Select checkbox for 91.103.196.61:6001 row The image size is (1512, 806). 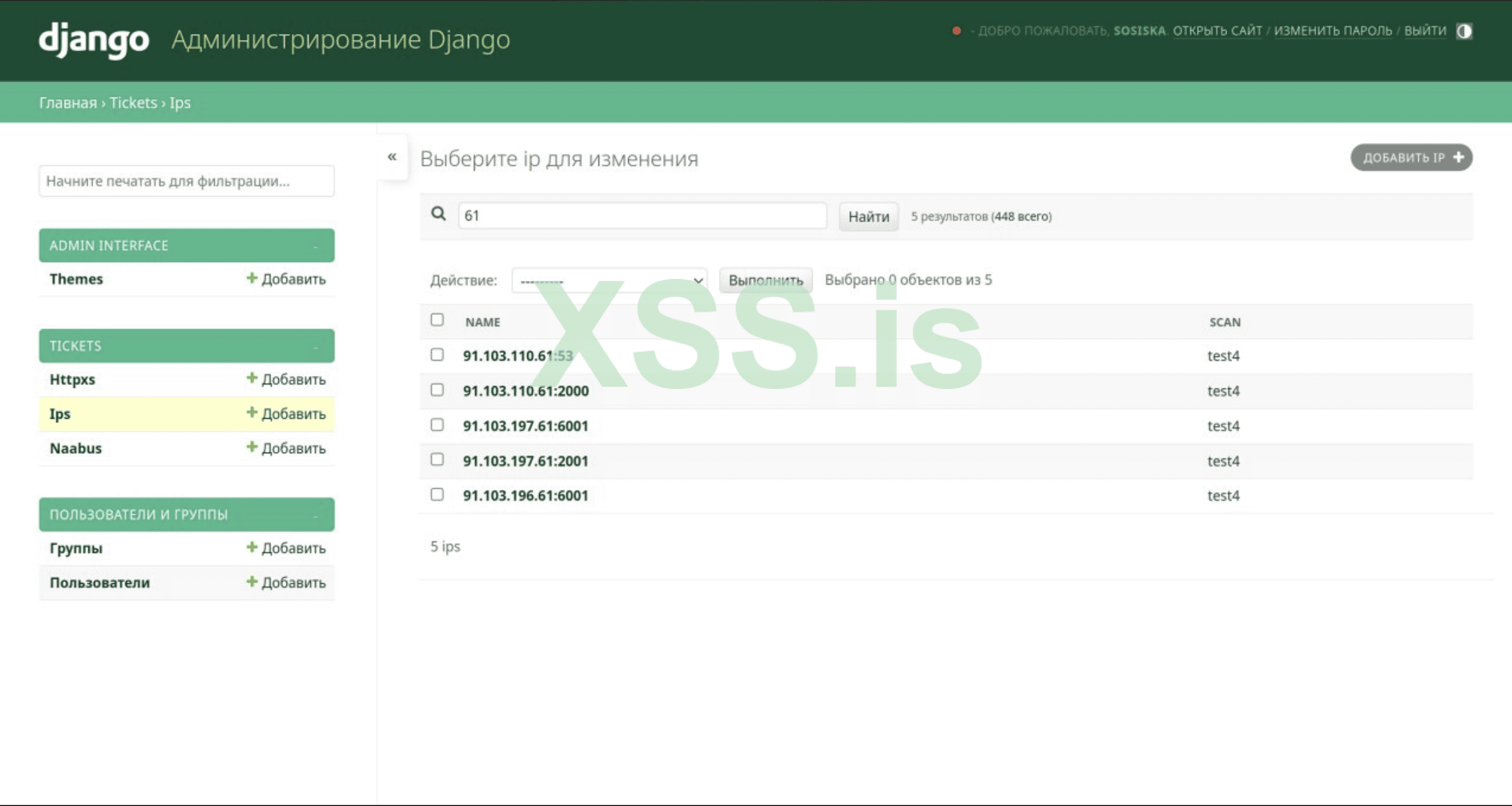[x=437, y=494]
